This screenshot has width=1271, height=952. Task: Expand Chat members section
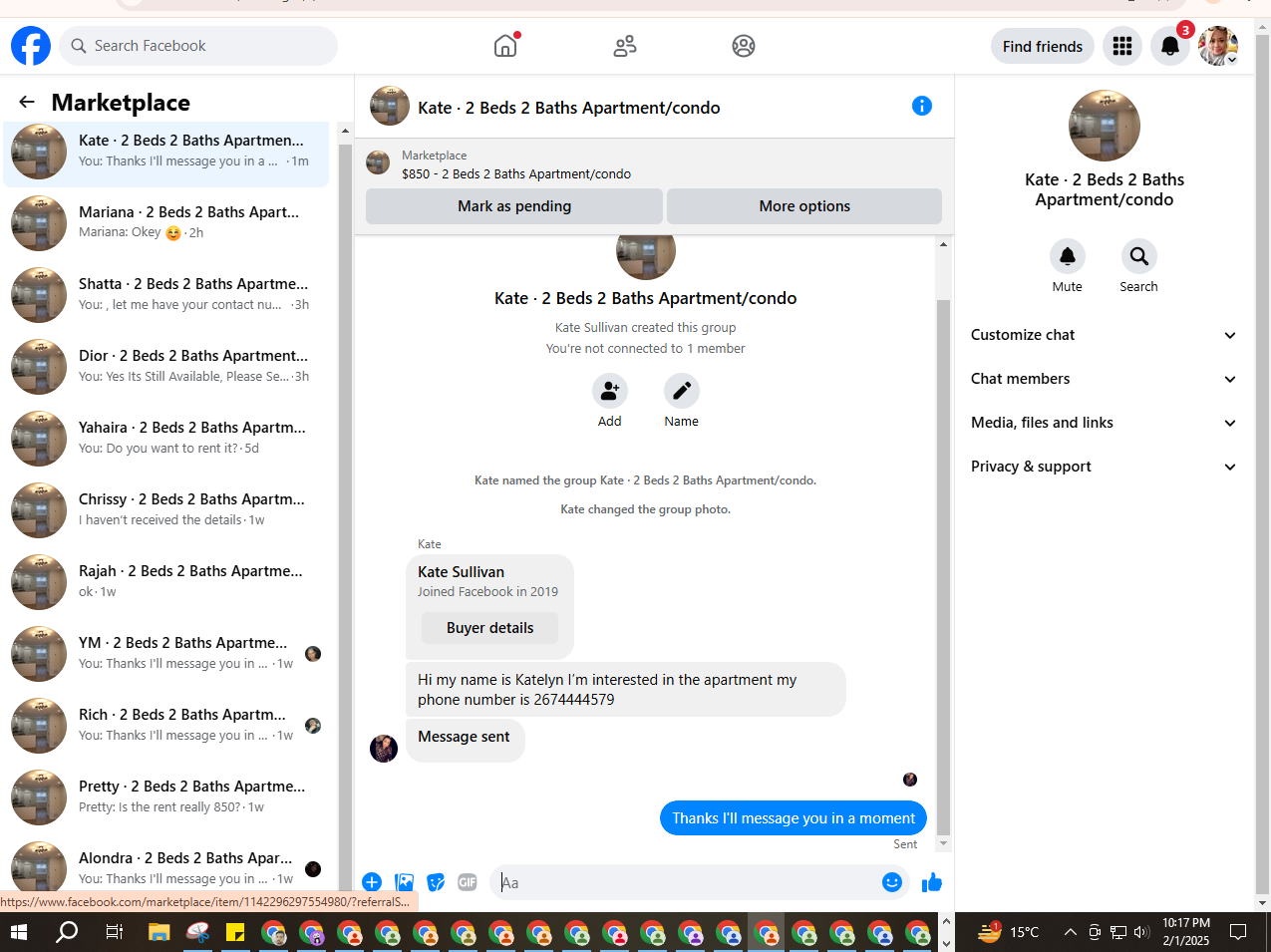pyautogui.click(x=1104, y=379)
